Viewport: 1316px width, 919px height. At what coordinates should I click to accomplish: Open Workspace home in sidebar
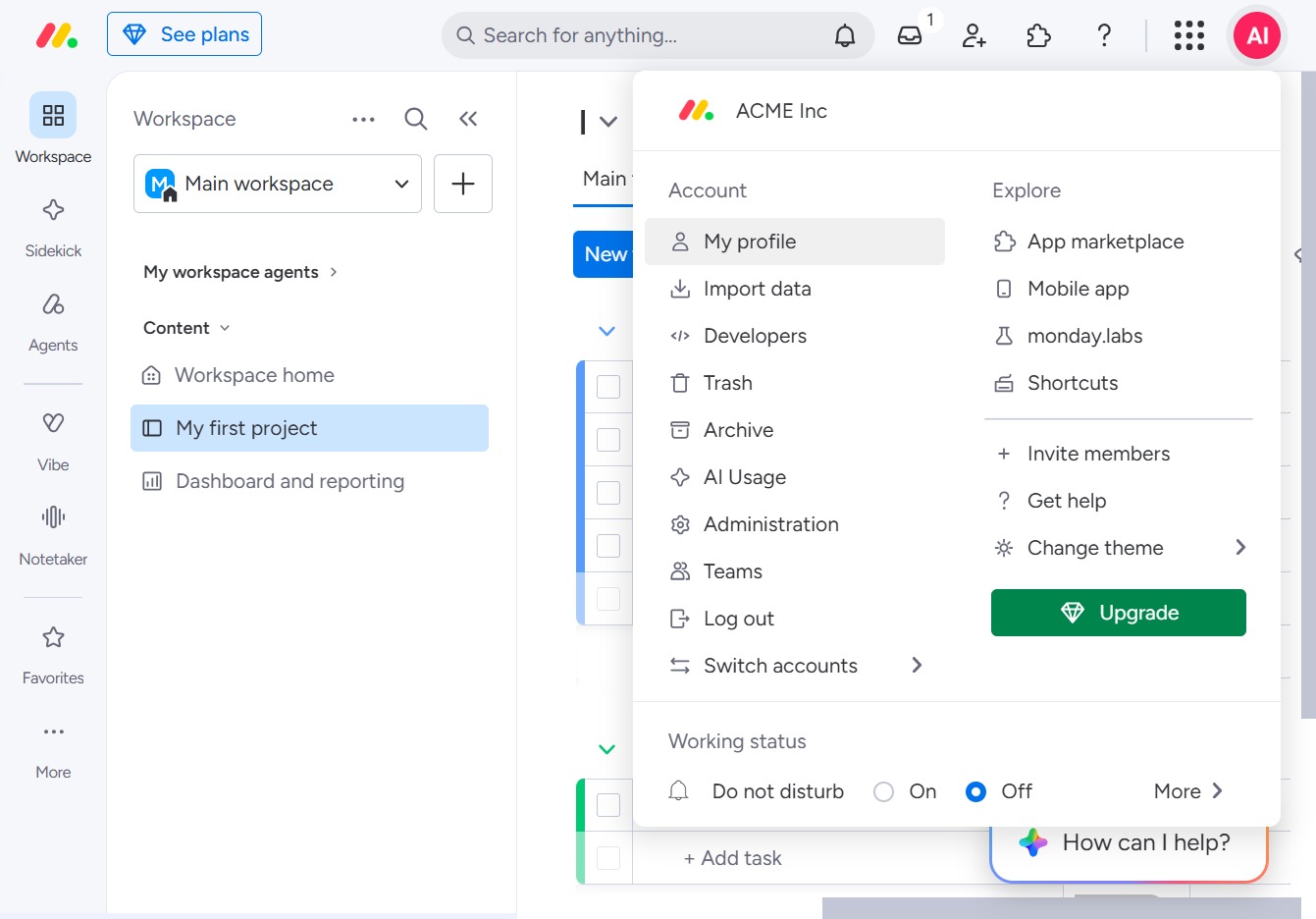(x=309, y=375)
